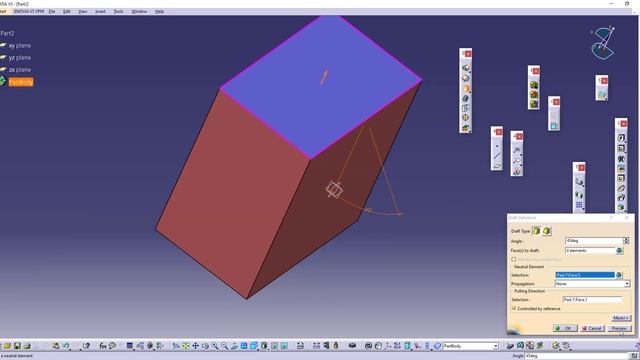
Task: Click the Angle value field
Action: tap(593, 241)
